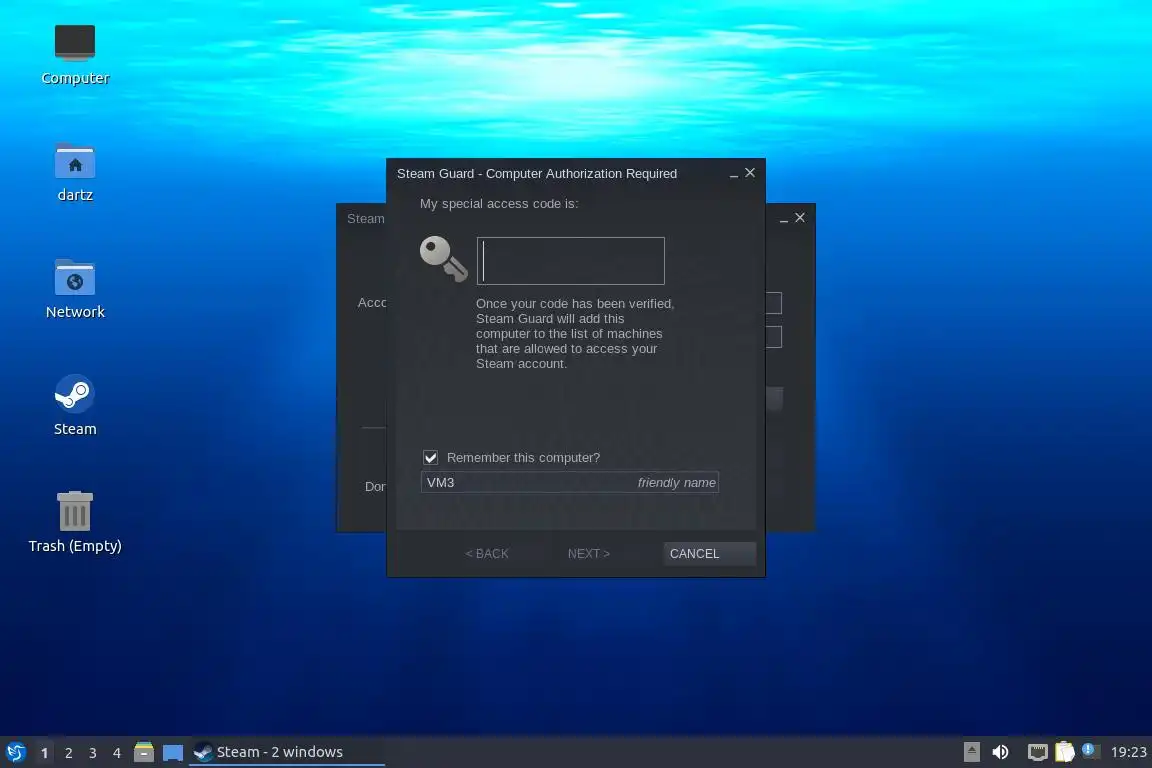This screenshot has height=768, width=1152.
Task: Click the VM3 friendly name field
Action: 569,483
